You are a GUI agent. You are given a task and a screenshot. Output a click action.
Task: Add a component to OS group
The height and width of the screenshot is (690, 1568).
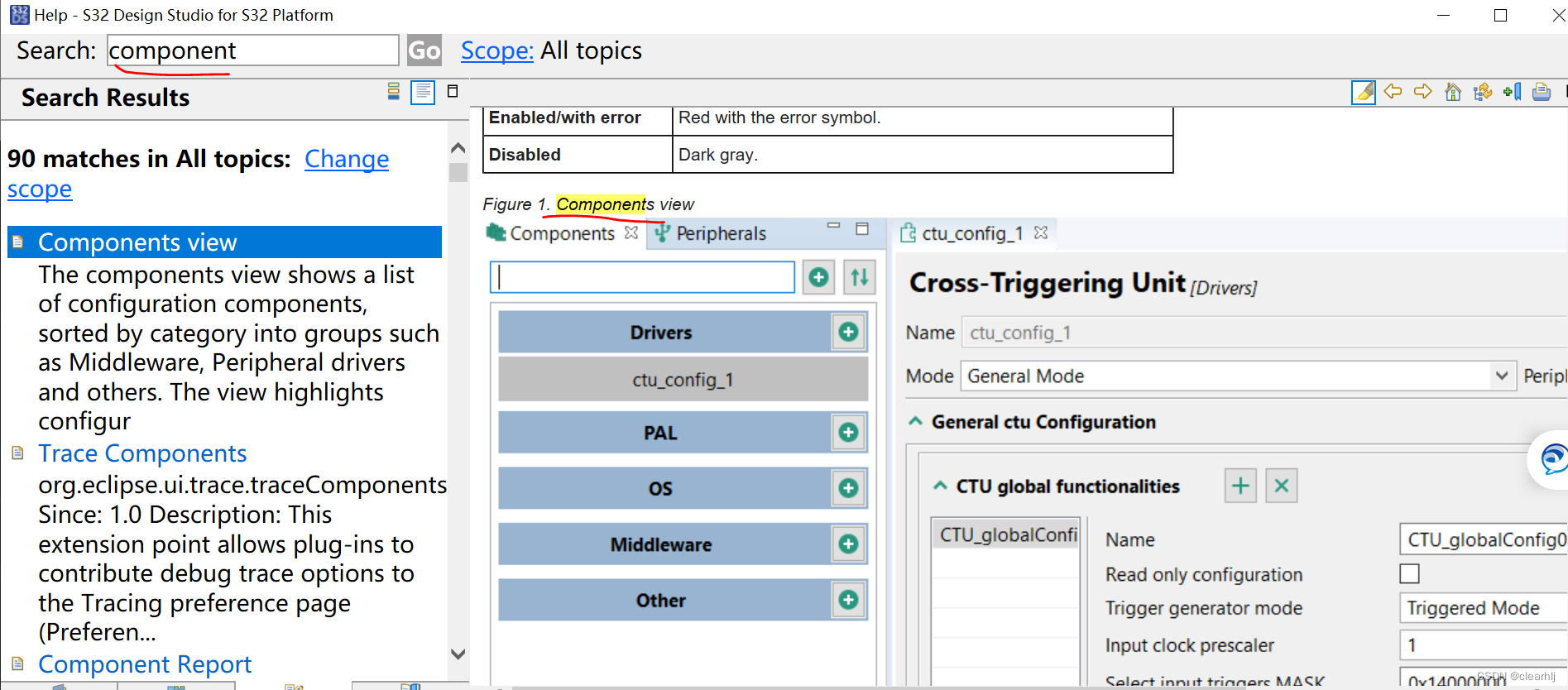pyautogui.click(x=848, y=488)
